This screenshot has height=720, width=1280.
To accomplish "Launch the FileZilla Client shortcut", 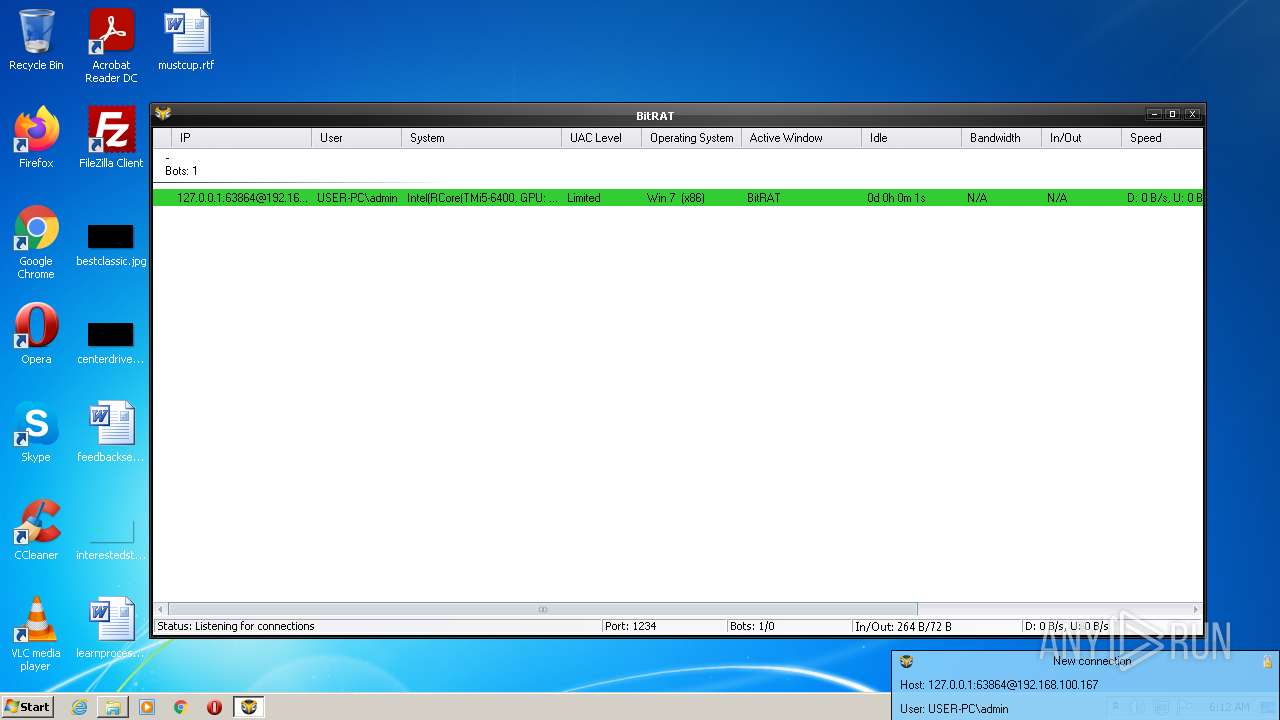I will [111, 138].
